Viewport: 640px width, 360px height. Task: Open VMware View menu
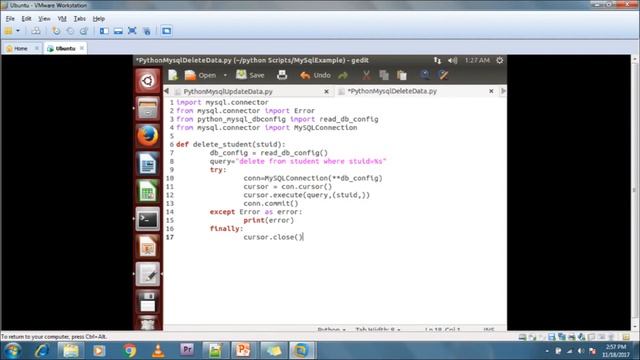pyautogui.click(x=44, y=19)
